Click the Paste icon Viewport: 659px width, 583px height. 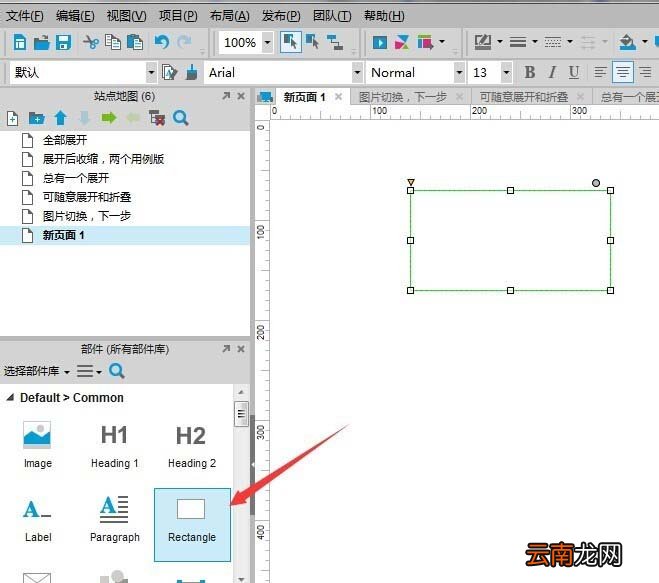[135, 42]
